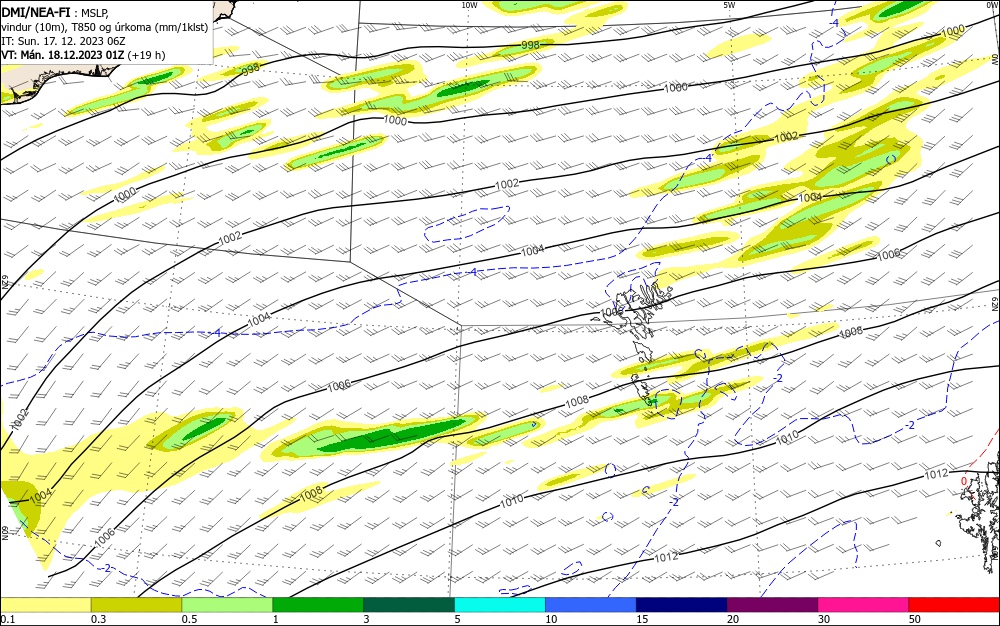Pick the red legend block starting at 50

[954, 605]
